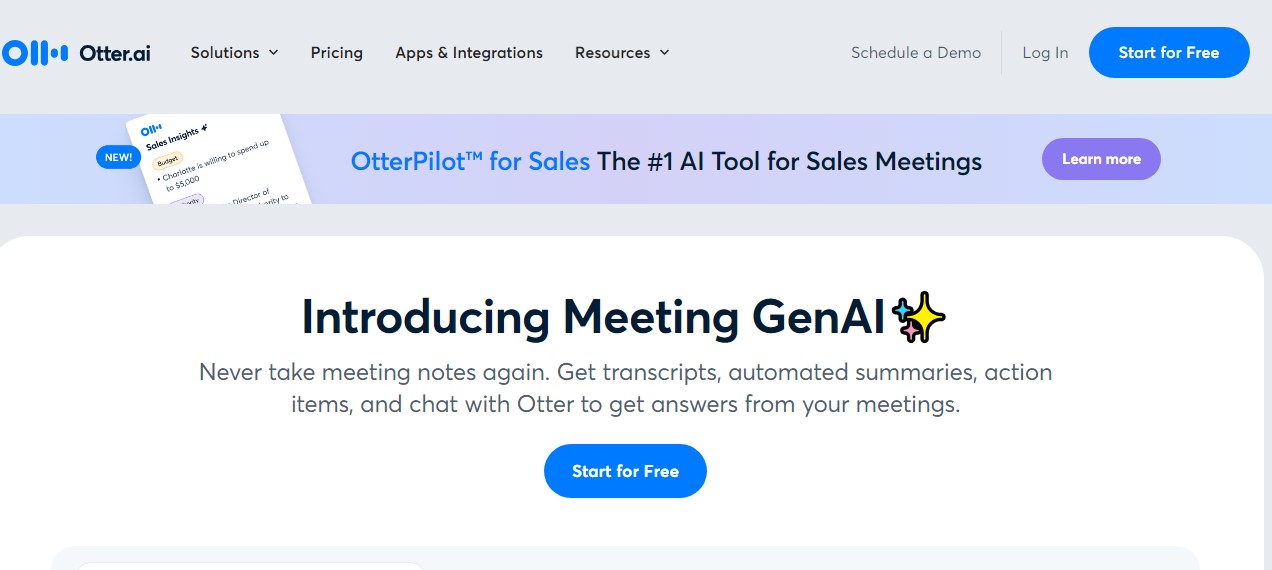The image size is (1272, 570).
Task: Click the small Otter logo on Sales Insights card
Action: tap(151, 130)
